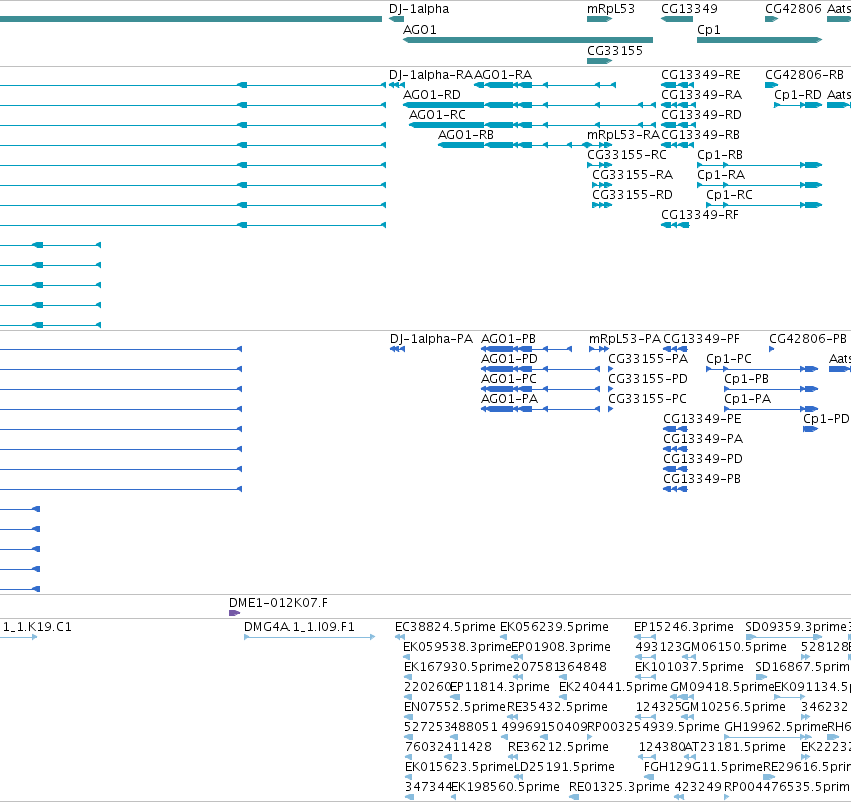Select the AGO1-RC transcript label
The height and width of the screenshot is (802, 851).
point(437,115)
